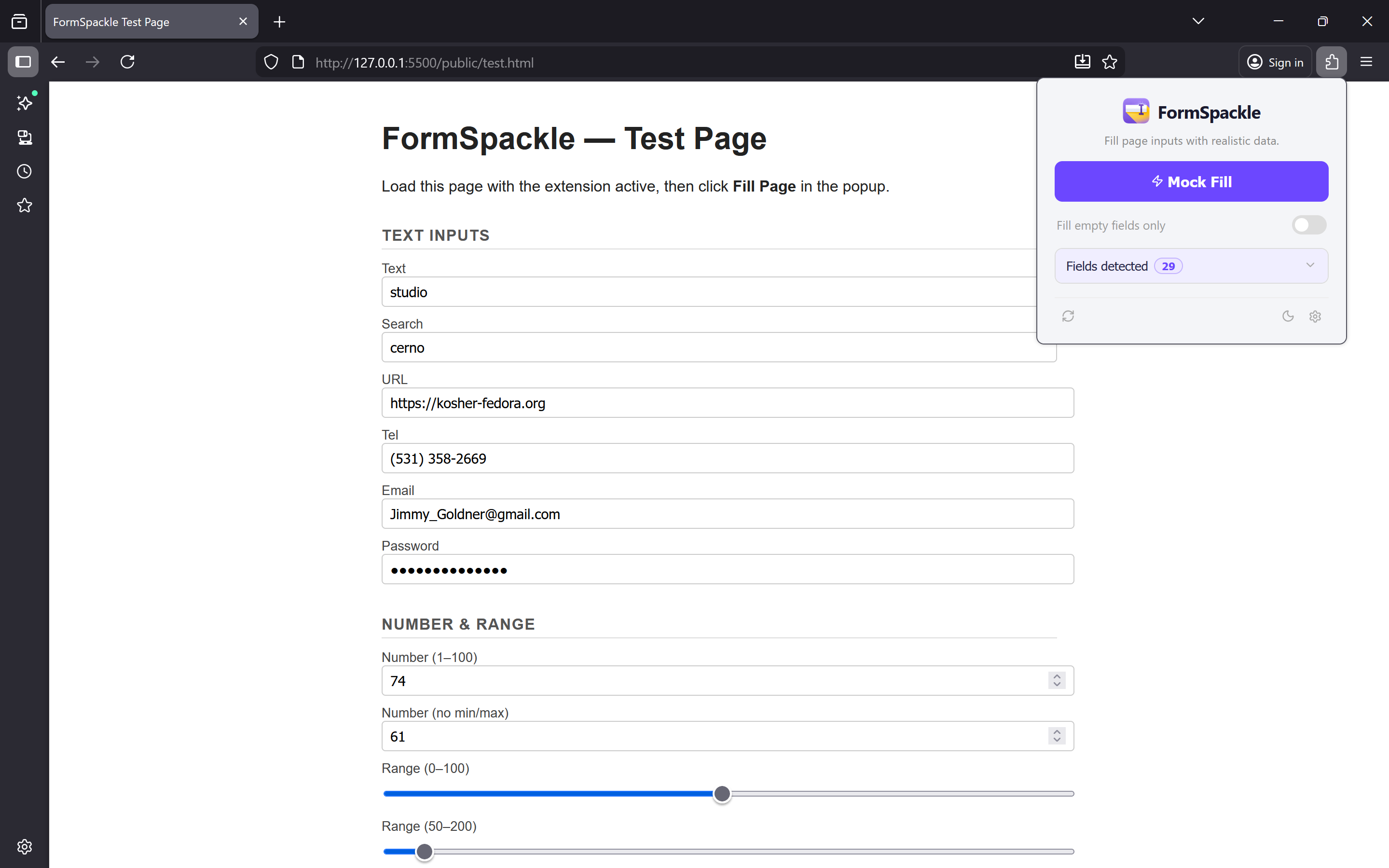Bookmark this page with star icon

tap(1110, 62)
